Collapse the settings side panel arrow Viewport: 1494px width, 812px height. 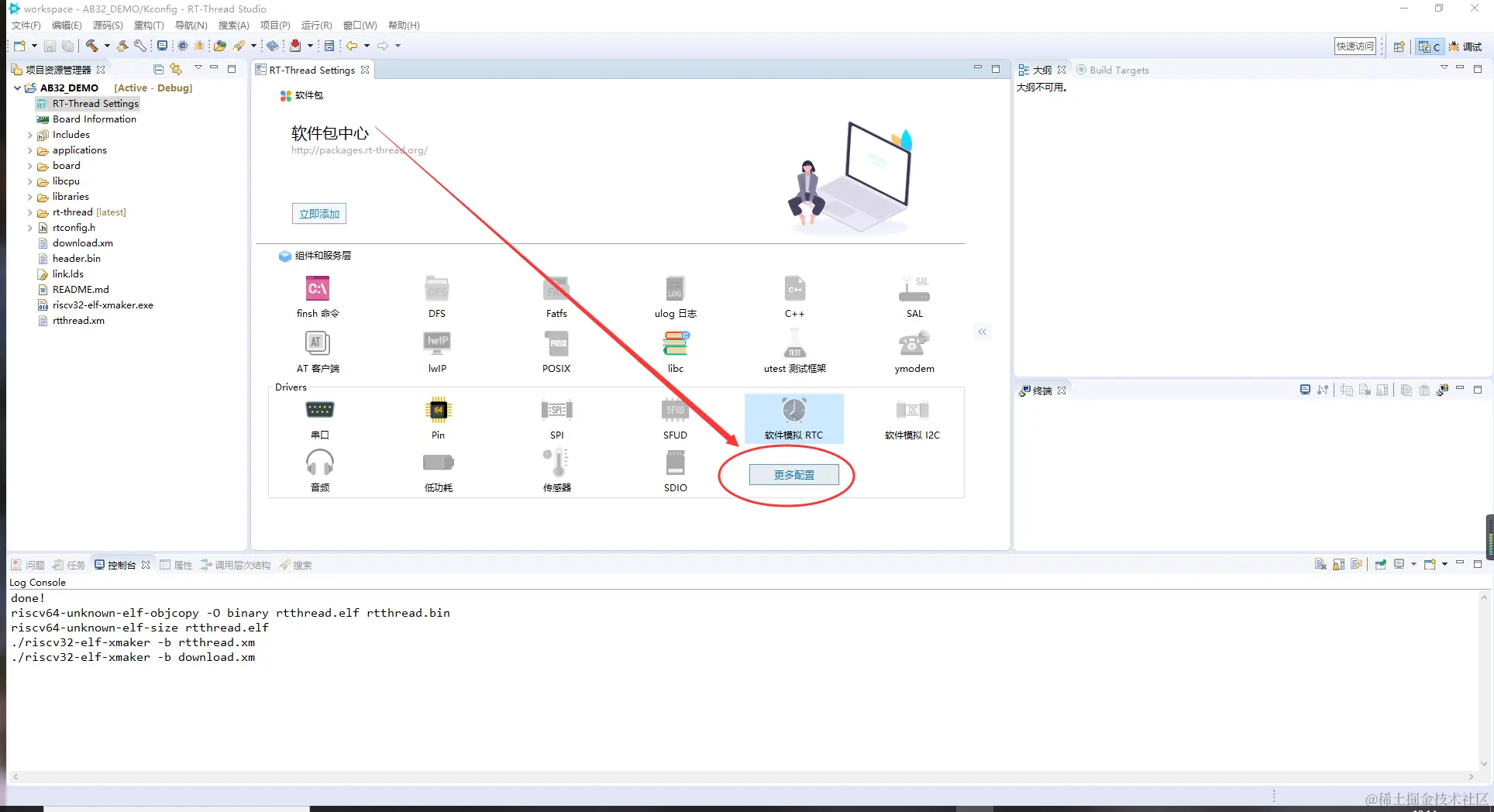pyautogui.click(x=982, y=332)
